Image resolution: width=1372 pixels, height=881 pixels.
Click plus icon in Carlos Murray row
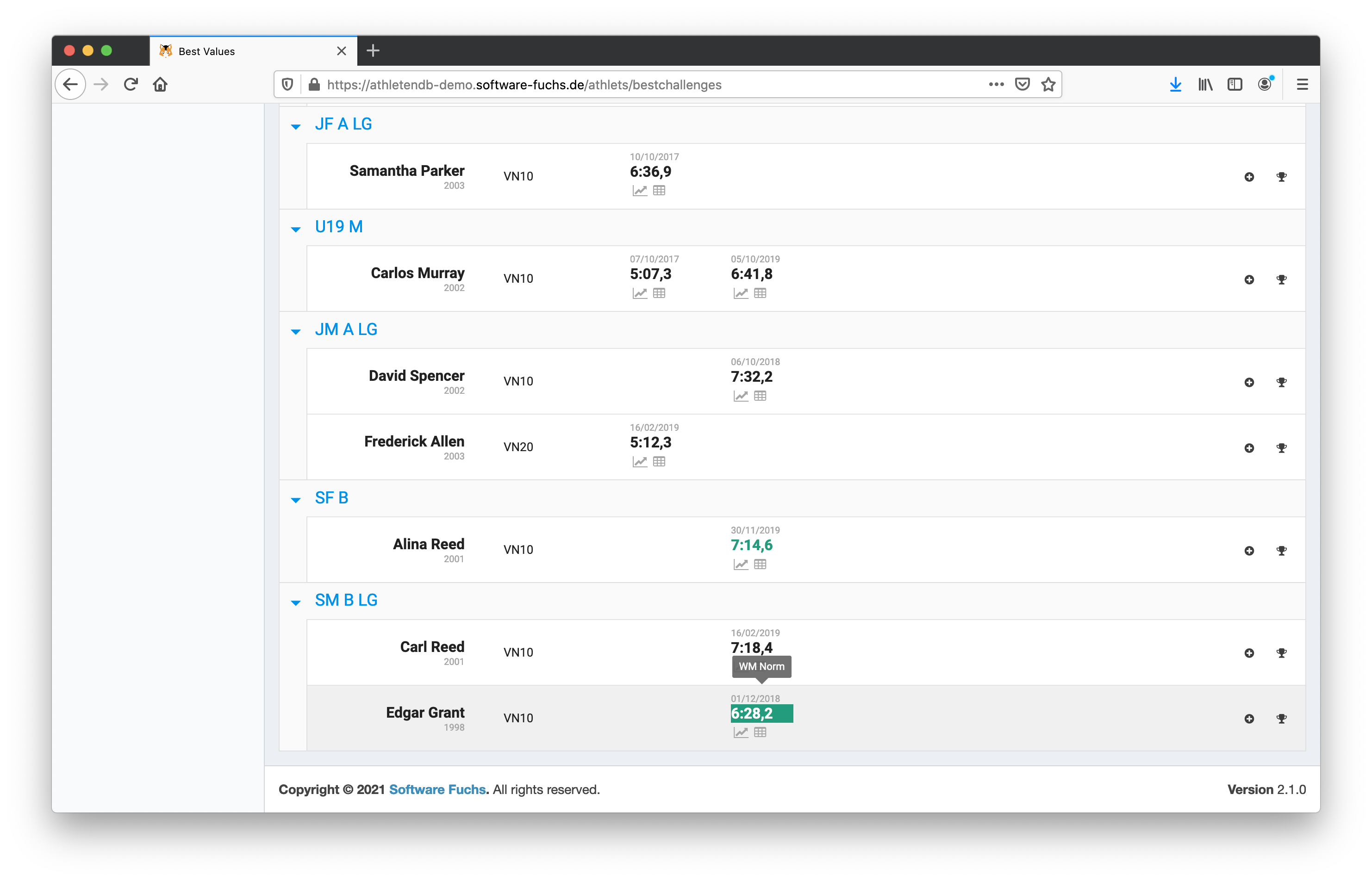(1249, 280)
